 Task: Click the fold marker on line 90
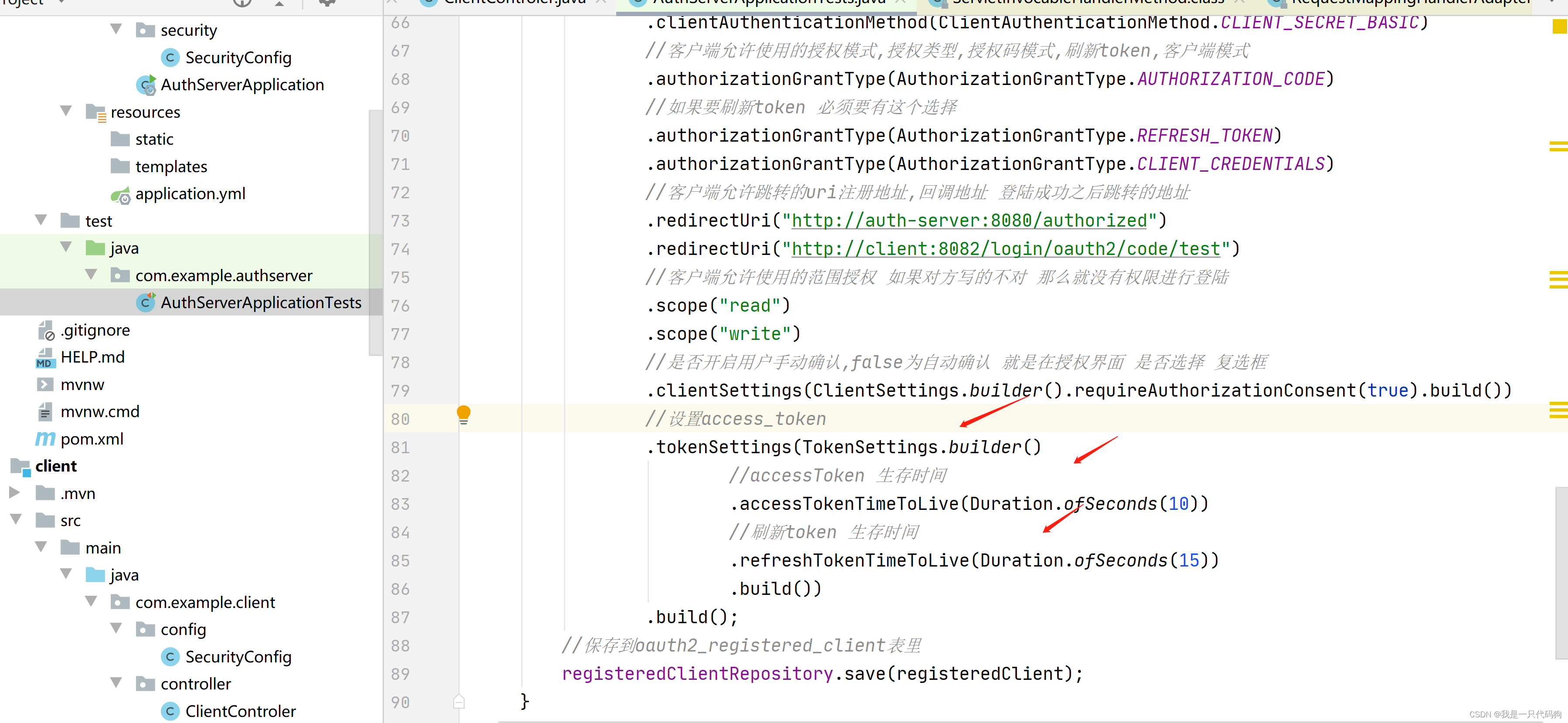coord(459,702)
